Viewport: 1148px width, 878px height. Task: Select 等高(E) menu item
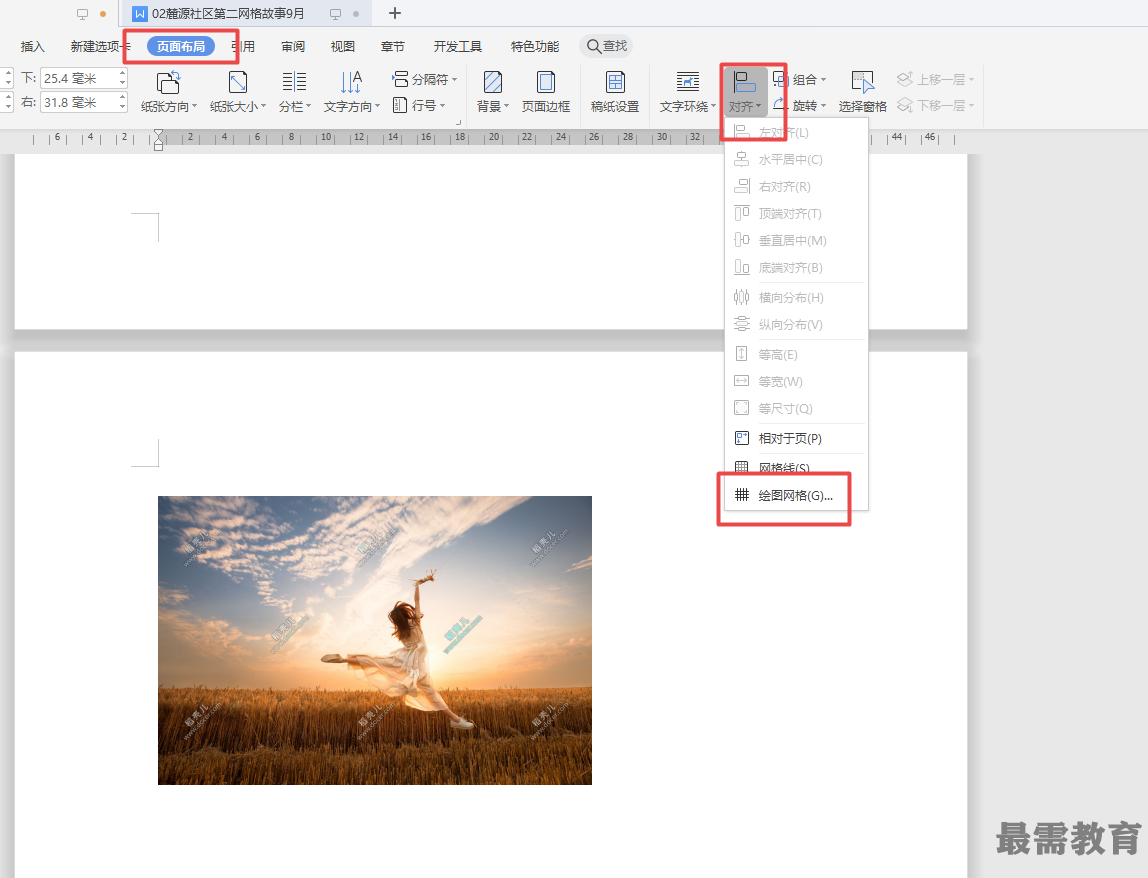(797, 354)
